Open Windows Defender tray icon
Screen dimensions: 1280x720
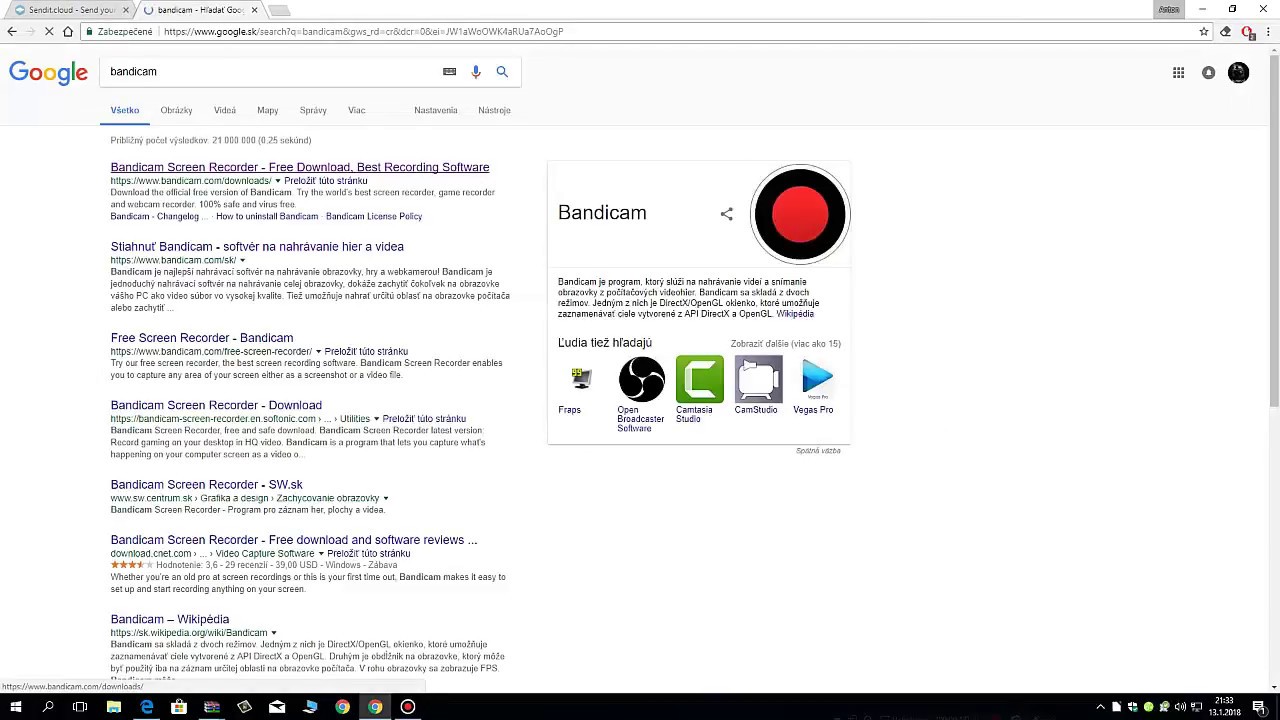click(1132, 707)
